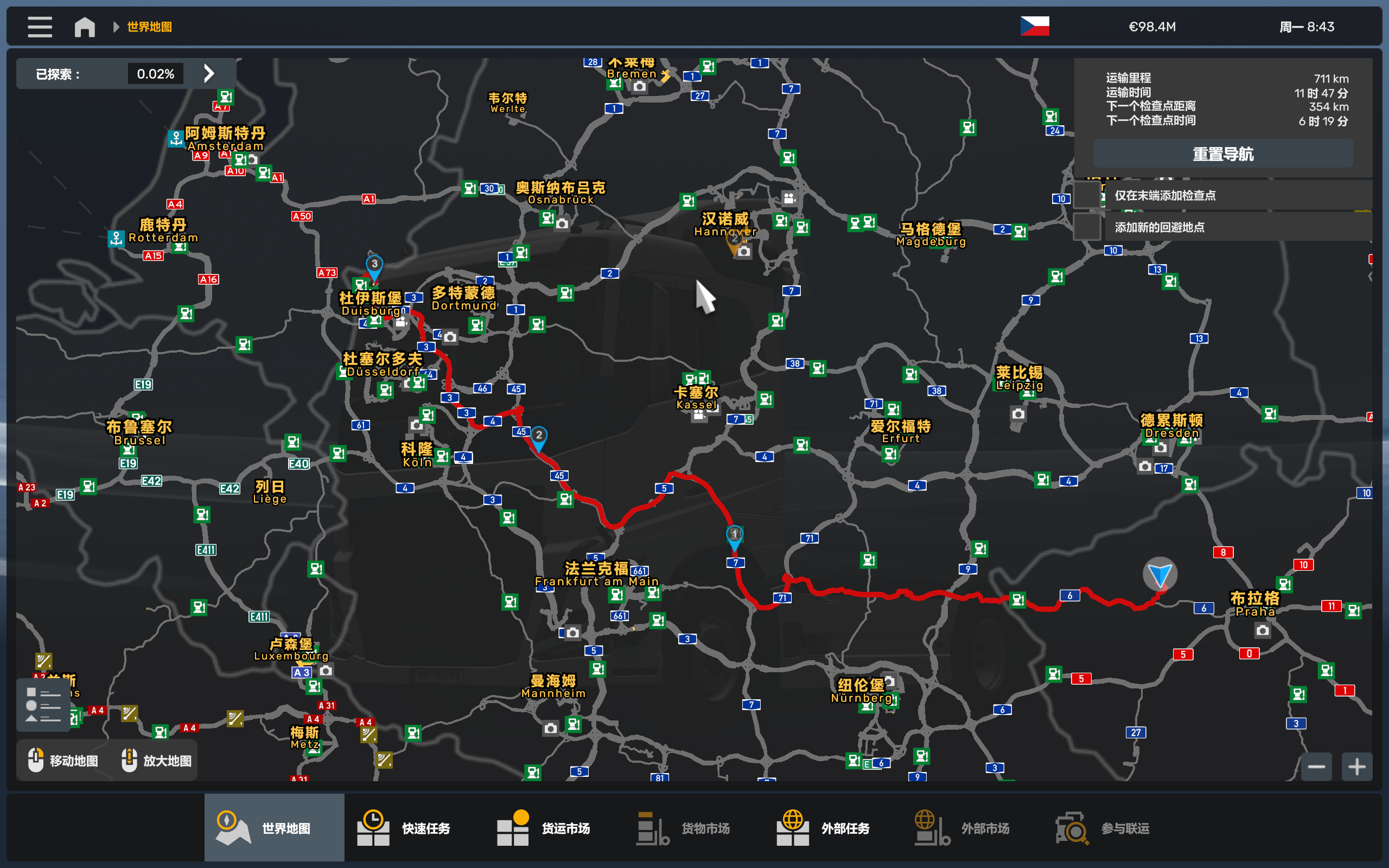Click the 马格德堡 Magdeburg city label
Viewport: 1389px width, 868px height.
tap(931, 235)
